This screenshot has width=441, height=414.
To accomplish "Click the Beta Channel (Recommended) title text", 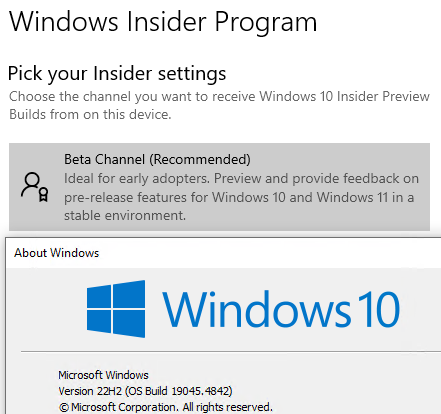I will tap(157, 159).
